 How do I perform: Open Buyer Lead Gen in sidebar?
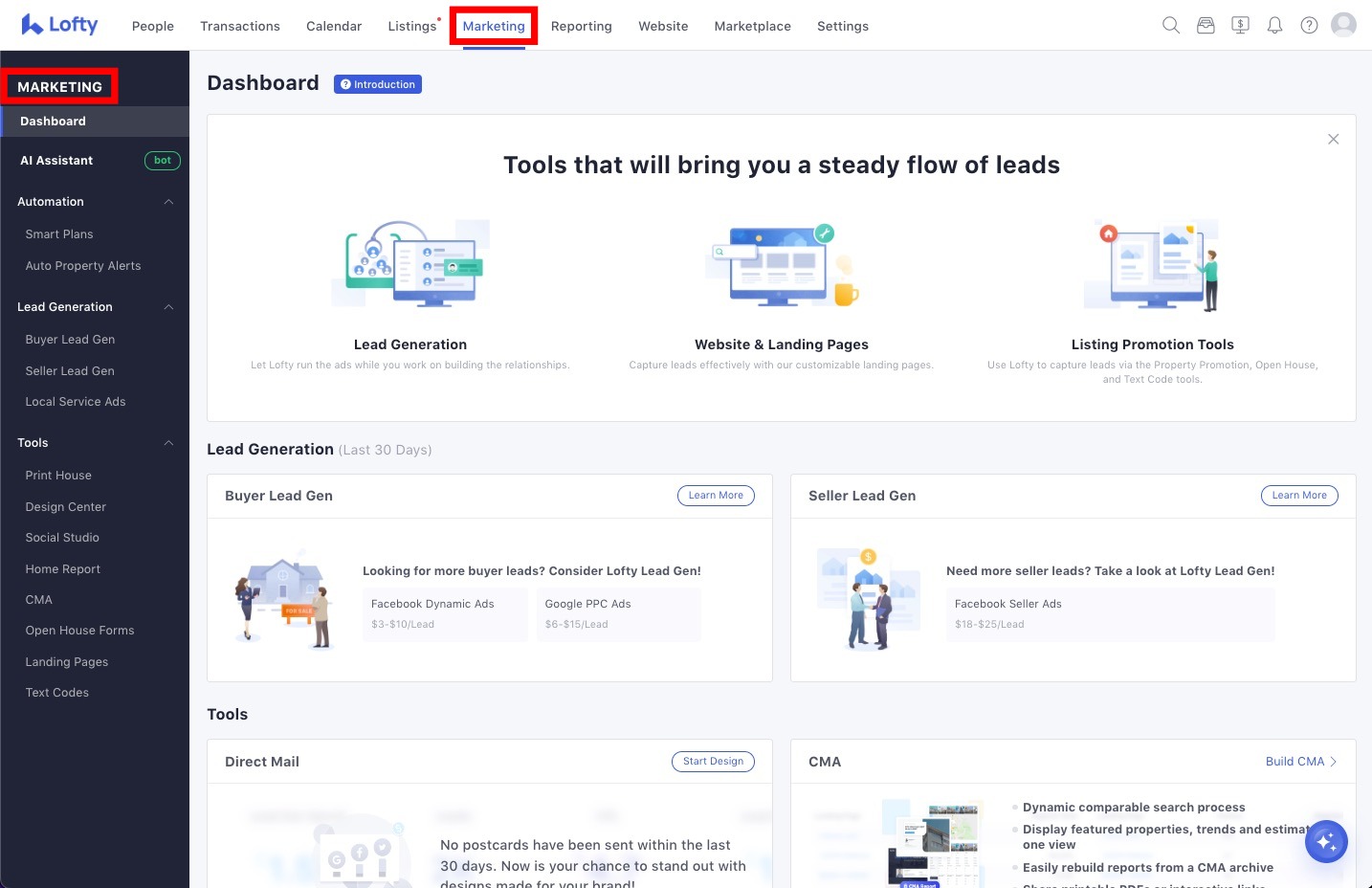pyautogui.click(x=70, y=340)
